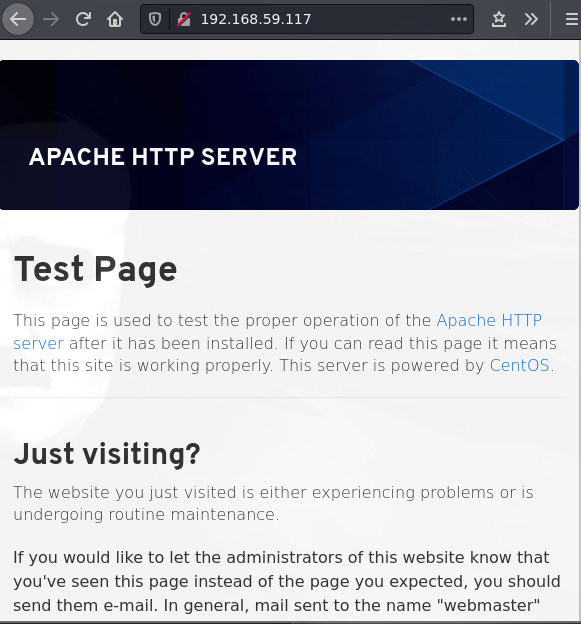
Task: Open the bookmarks star toolbar button
Action: (499, 19)
